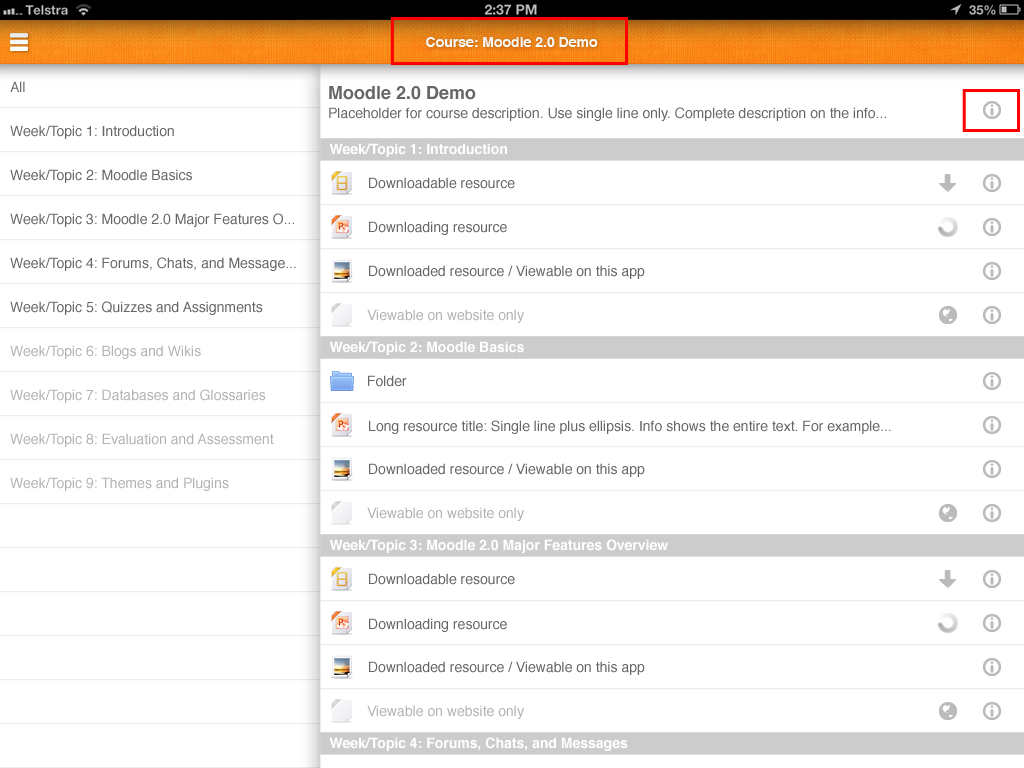This screenshot has width=1024, height=768.
Task: Select Week/Topic 1: Introduction in sidebar
Action: [160, 131]
